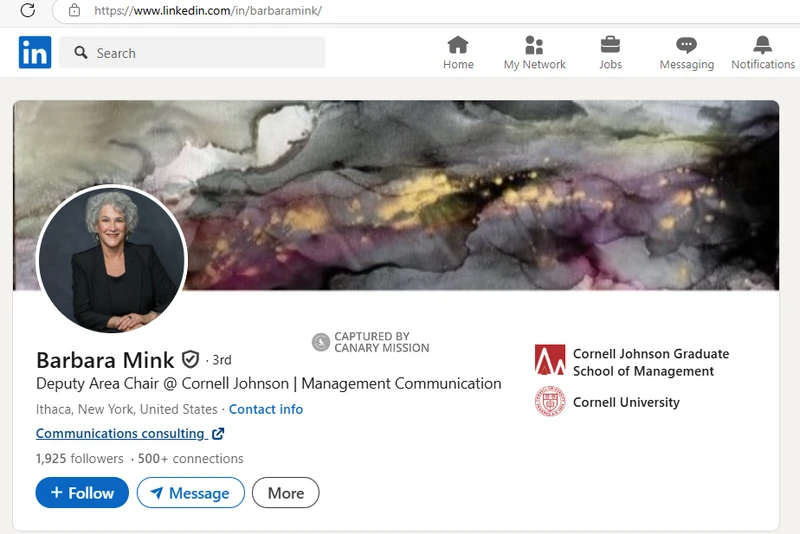Open Barbara Mink's profile photo

(112, 259)
